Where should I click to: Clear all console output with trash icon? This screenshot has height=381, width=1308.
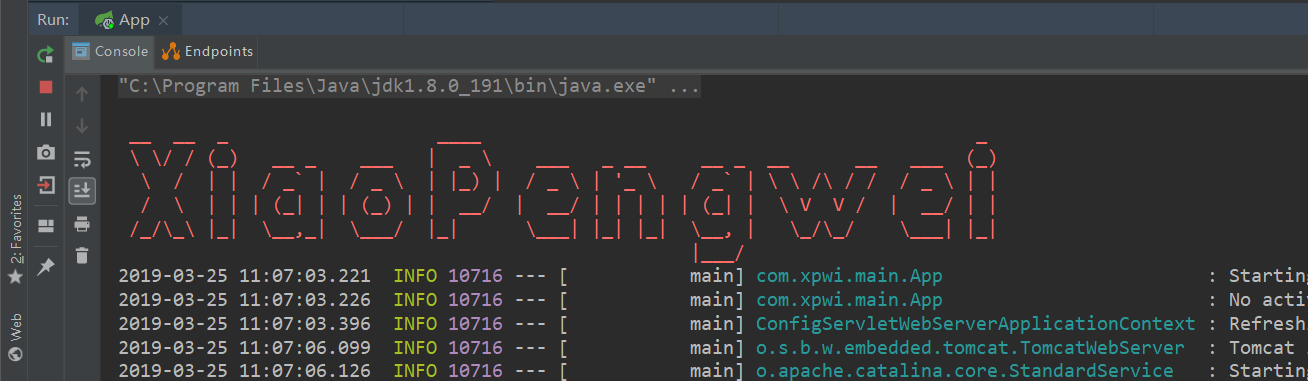(82, 255)
